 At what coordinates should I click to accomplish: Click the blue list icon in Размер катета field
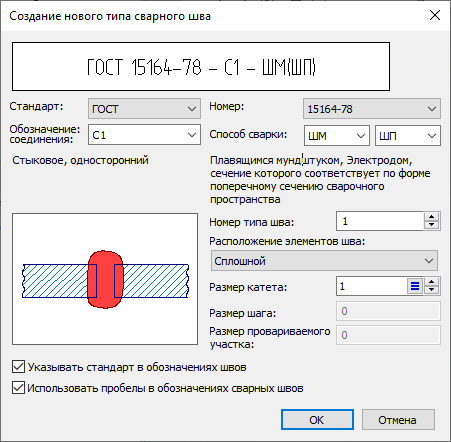[x=415, y=286]
